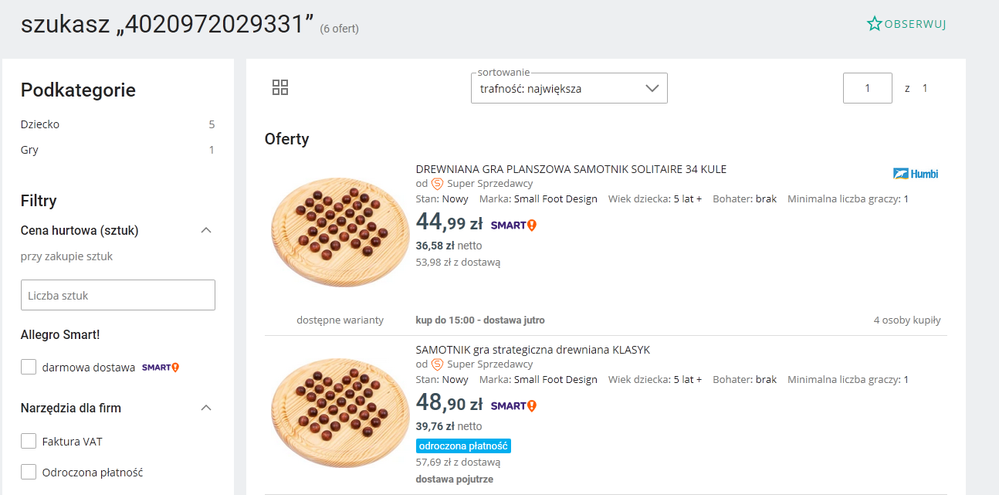This screenshot has width=999, height=495.
Task: Click the first solitaire board thumbnail
Action: [340, 232]
